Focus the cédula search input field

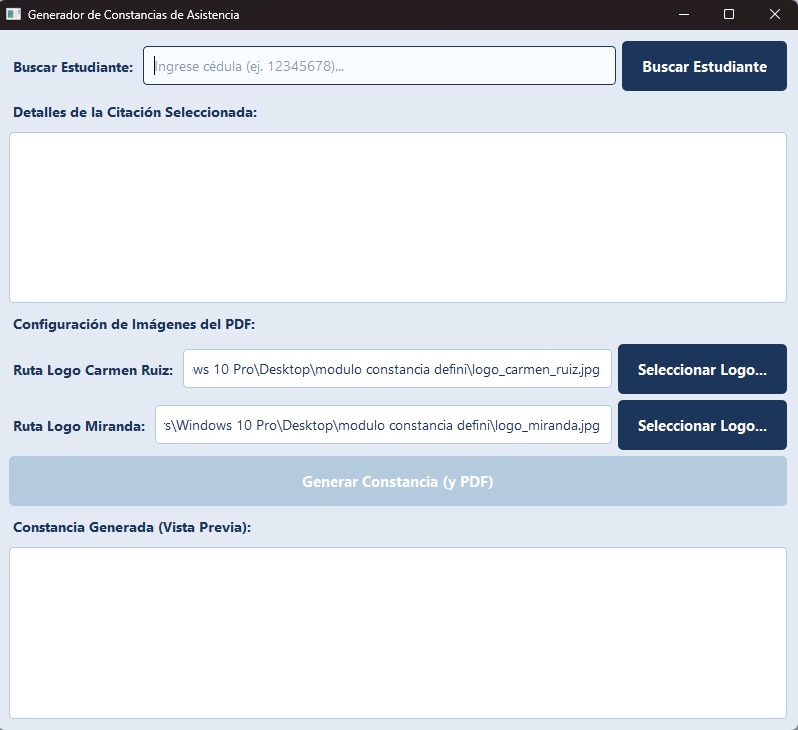[379, 66]
